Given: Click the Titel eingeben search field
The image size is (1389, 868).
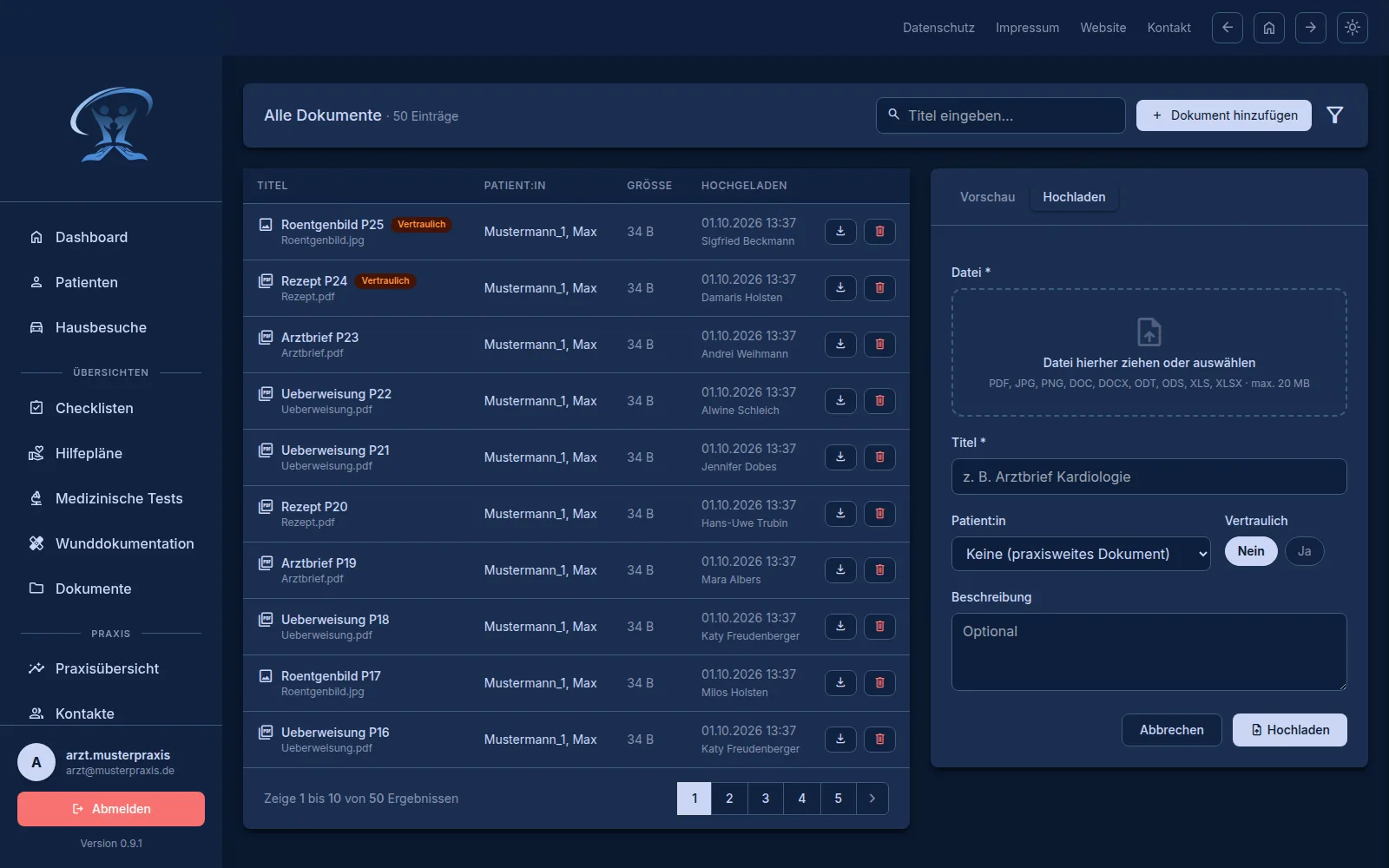Looking at the screenshot, I should (x=1001, y=115).
